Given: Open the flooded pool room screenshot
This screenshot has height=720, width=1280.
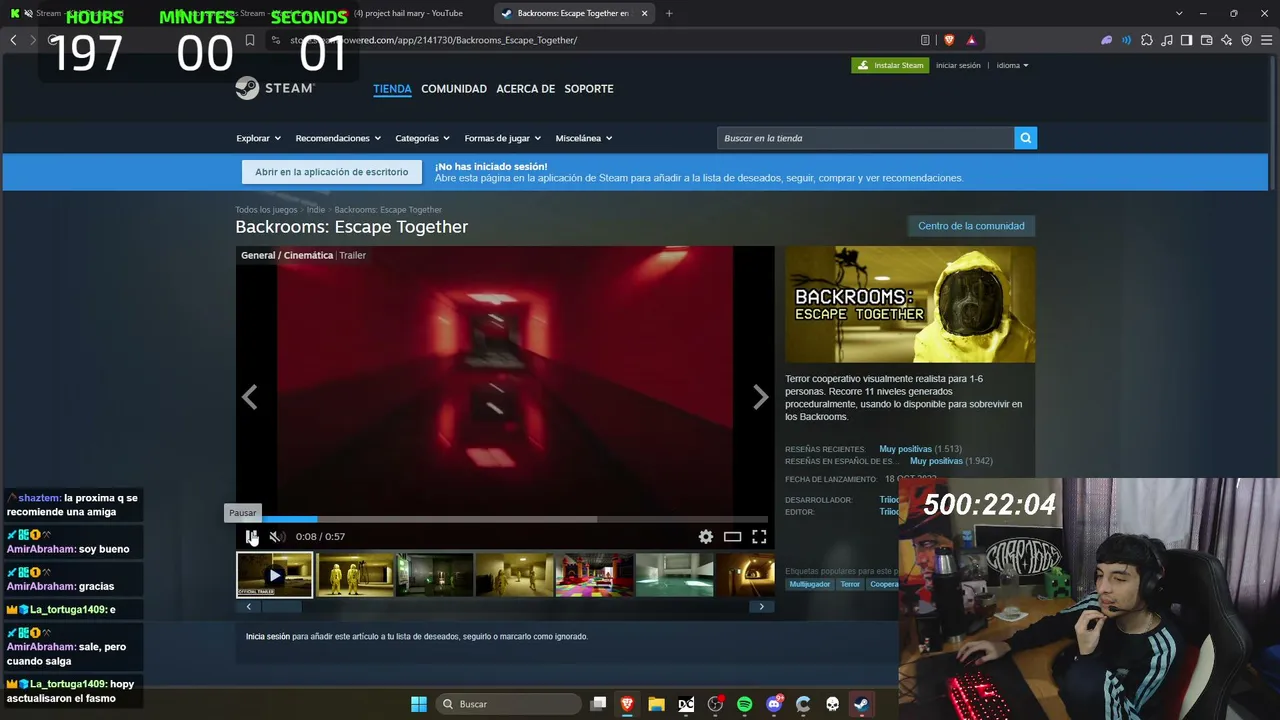Looking at the screenshot, I should [675, 575].
